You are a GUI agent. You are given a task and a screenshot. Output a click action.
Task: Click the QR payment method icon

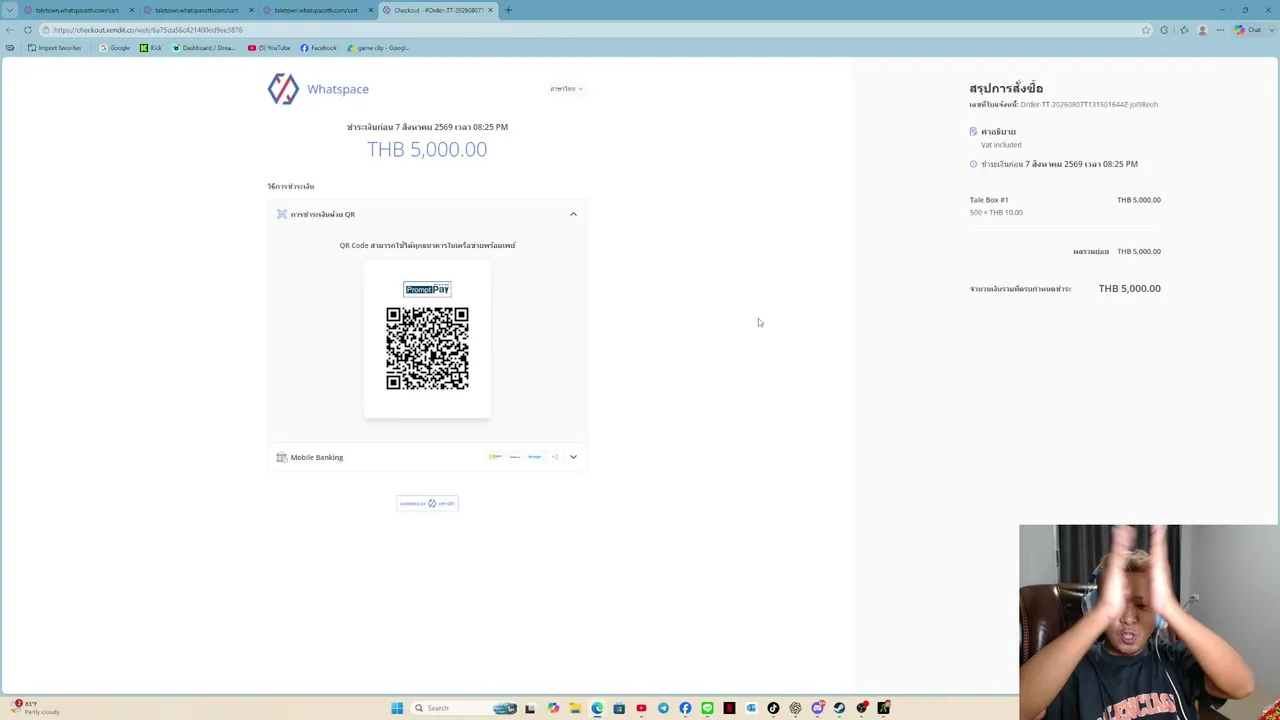[x=282, y=214]
